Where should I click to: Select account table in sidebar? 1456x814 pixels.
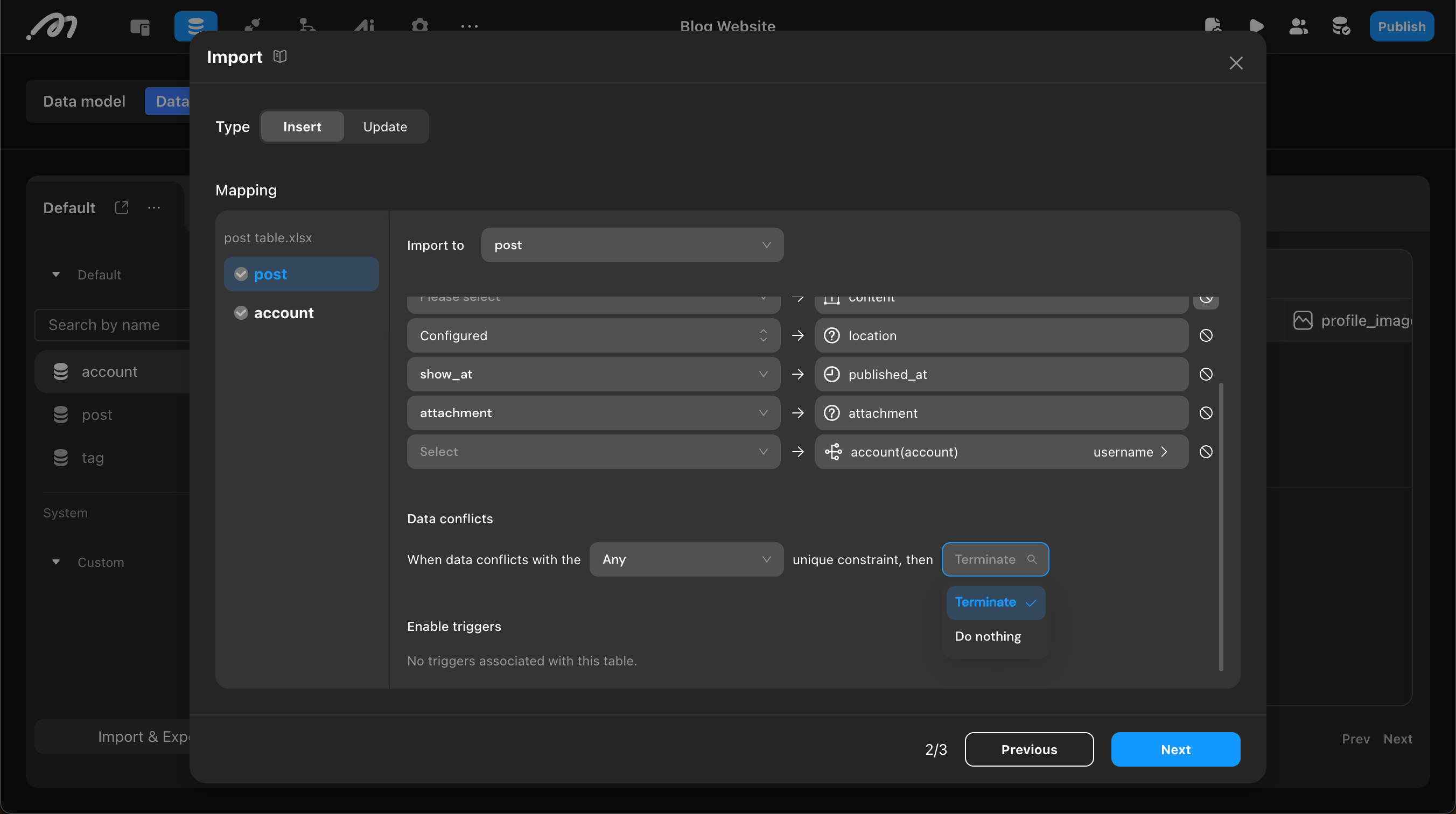113,371
